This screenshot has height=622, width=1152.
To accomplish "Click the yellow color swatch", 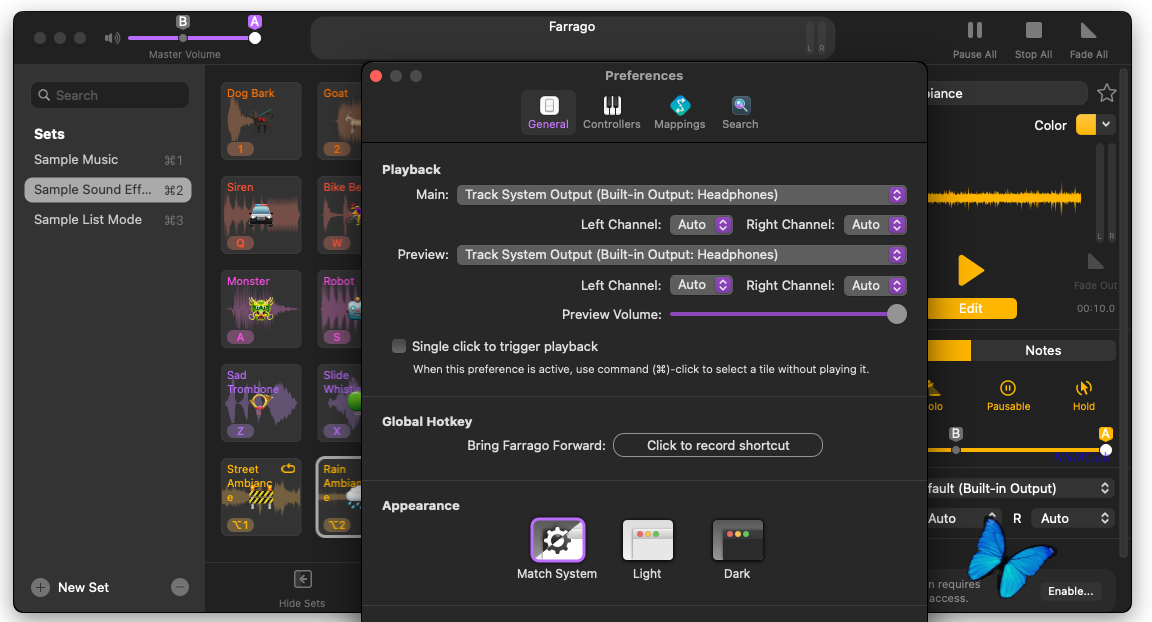I will (1085, 125).
